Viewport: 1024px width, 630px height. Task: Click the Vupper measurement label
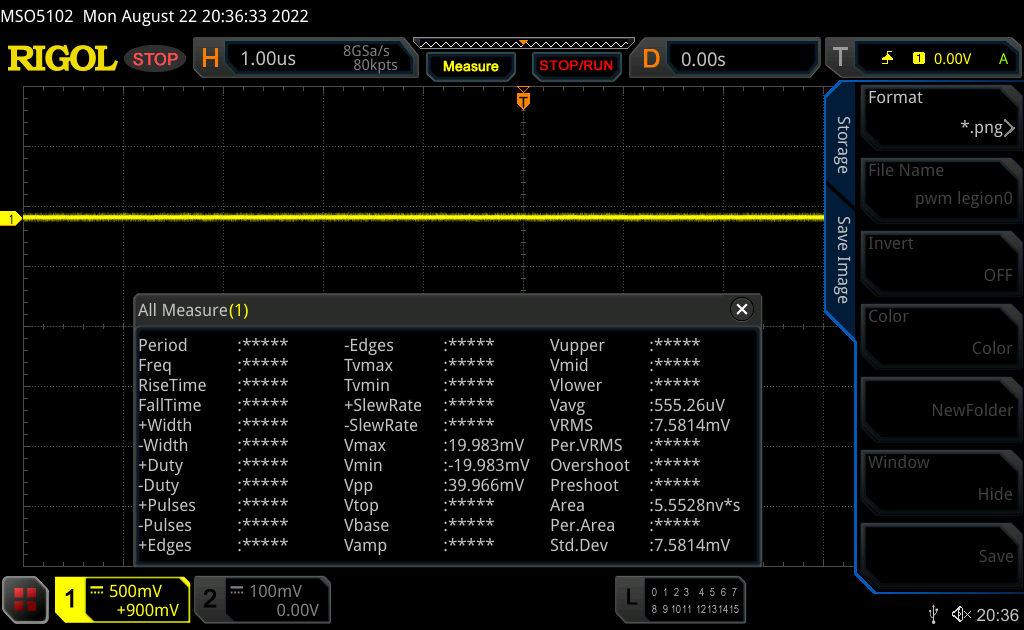pos(577,346)
